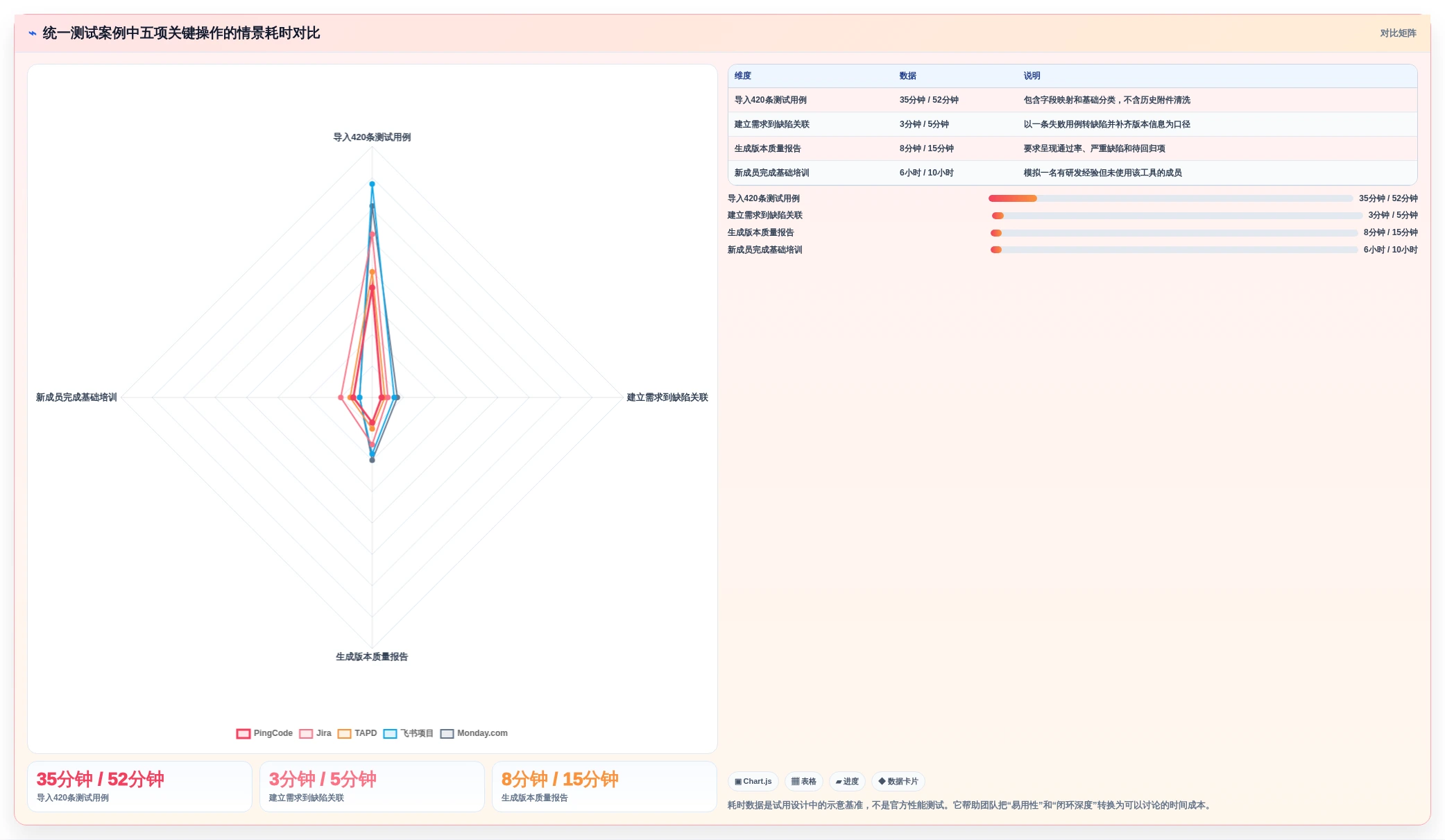Click footnote text 耗时数据是试用设计中的示意基准
Image resolution: width=1445 pixels, height=840 pixels.
pos(970,806)
